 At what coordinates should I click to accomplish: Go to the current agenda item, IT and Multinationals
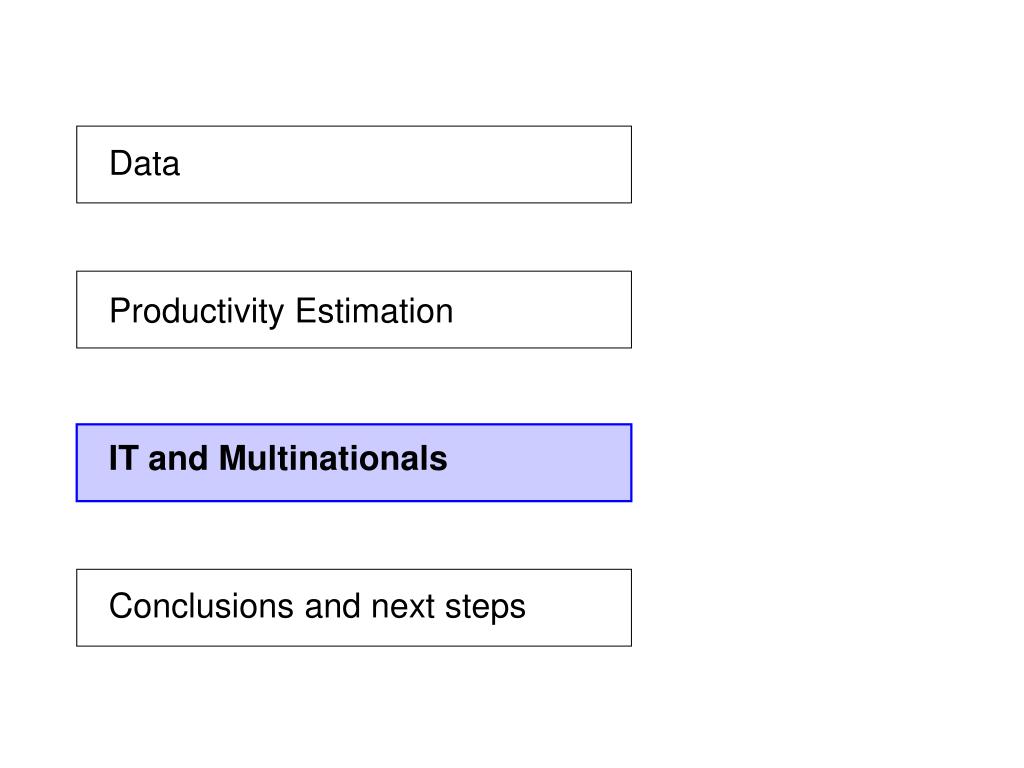point(354,462)
